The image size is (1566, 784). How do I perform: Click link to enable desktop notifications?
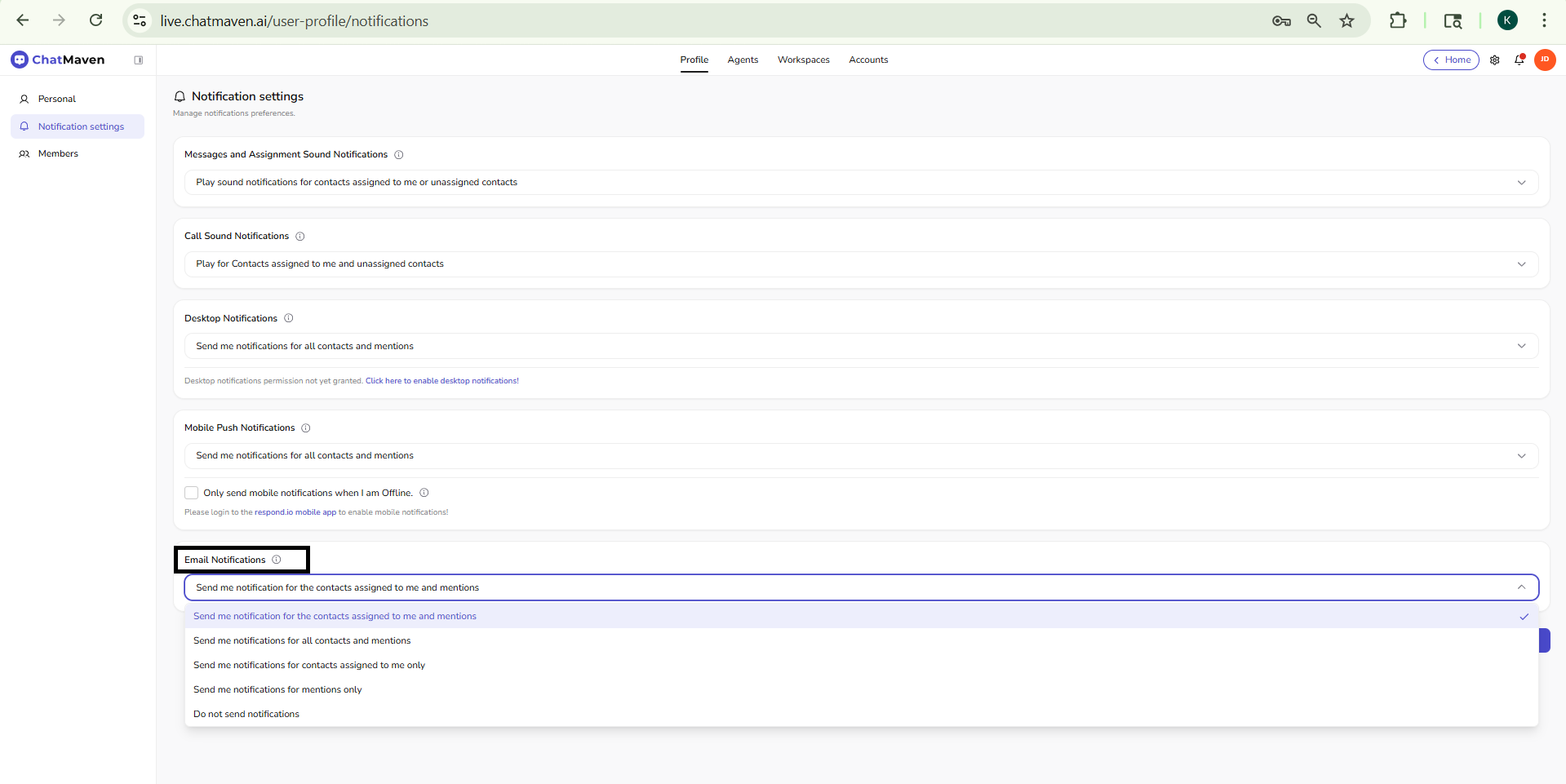(x=441, y=381)
